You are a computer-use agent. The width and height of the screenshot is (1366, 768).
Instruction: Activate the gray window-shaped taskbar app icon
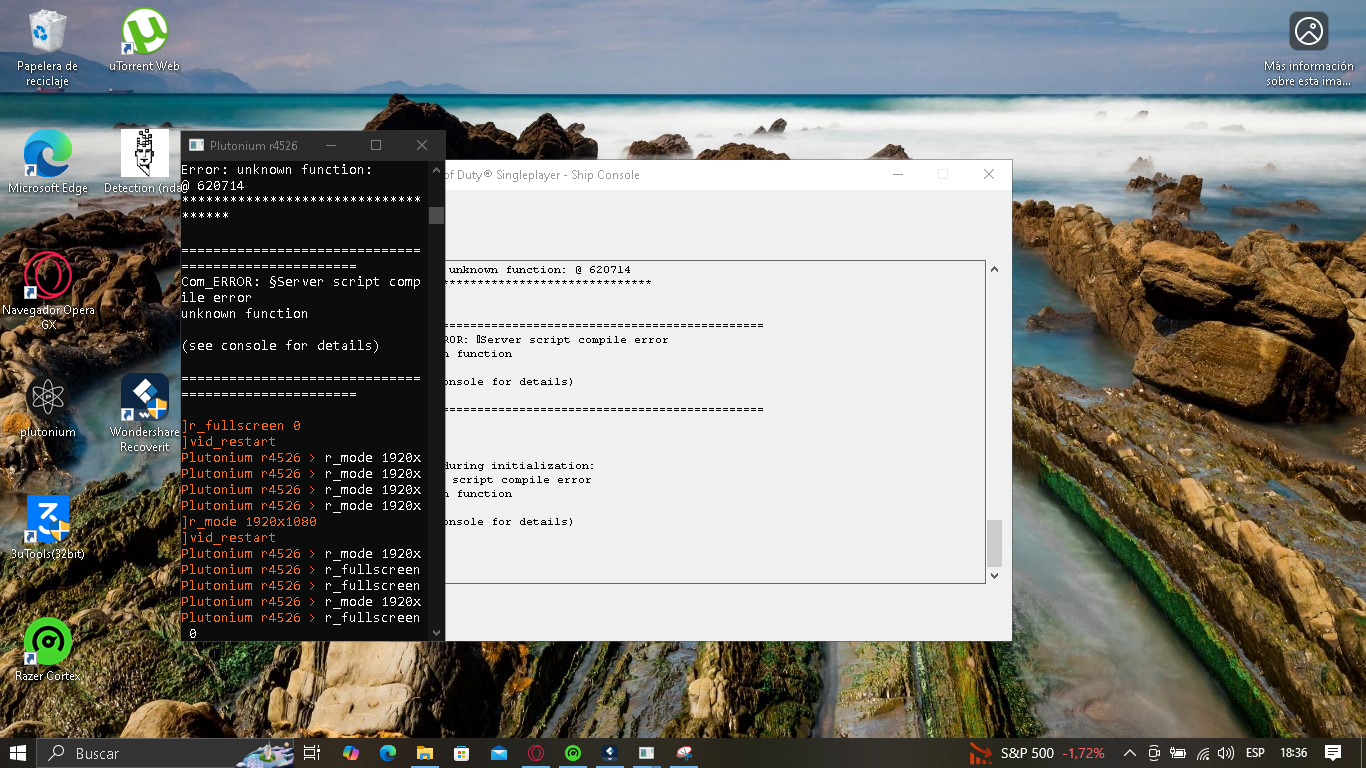647,753
